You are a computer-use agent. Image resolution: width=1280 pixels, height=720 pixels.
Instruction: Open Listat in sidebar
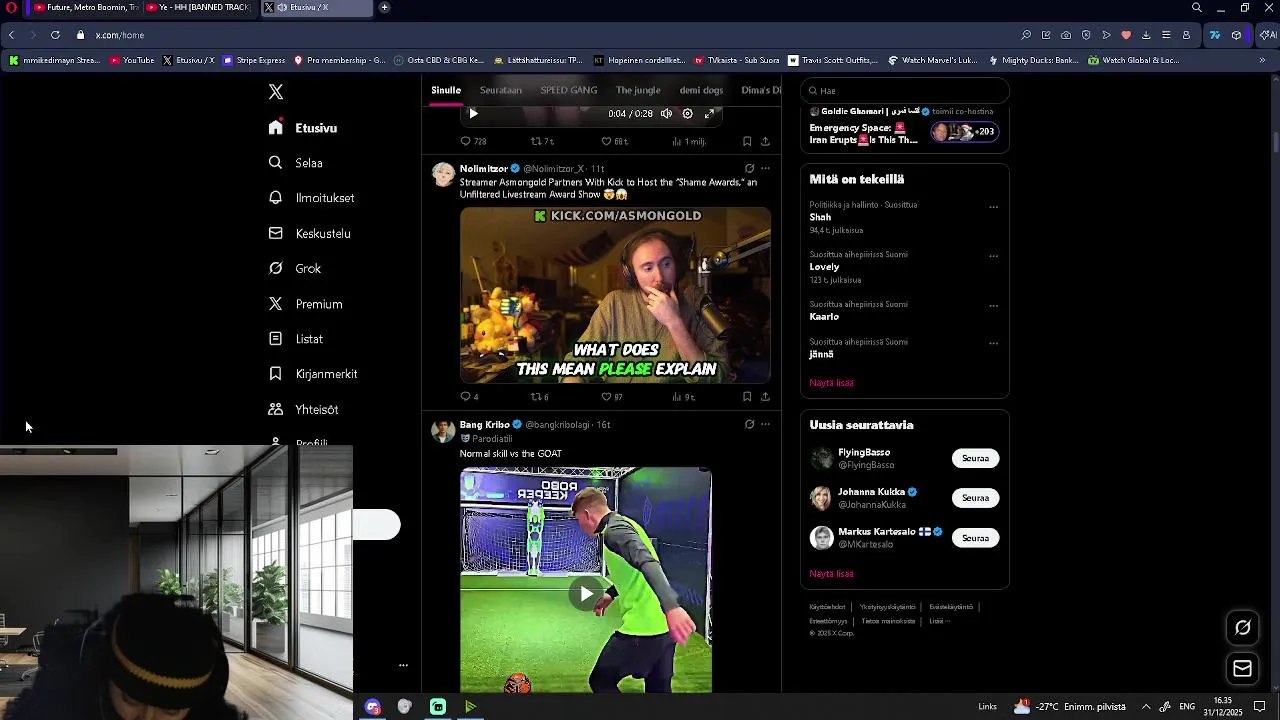(296, 339)
